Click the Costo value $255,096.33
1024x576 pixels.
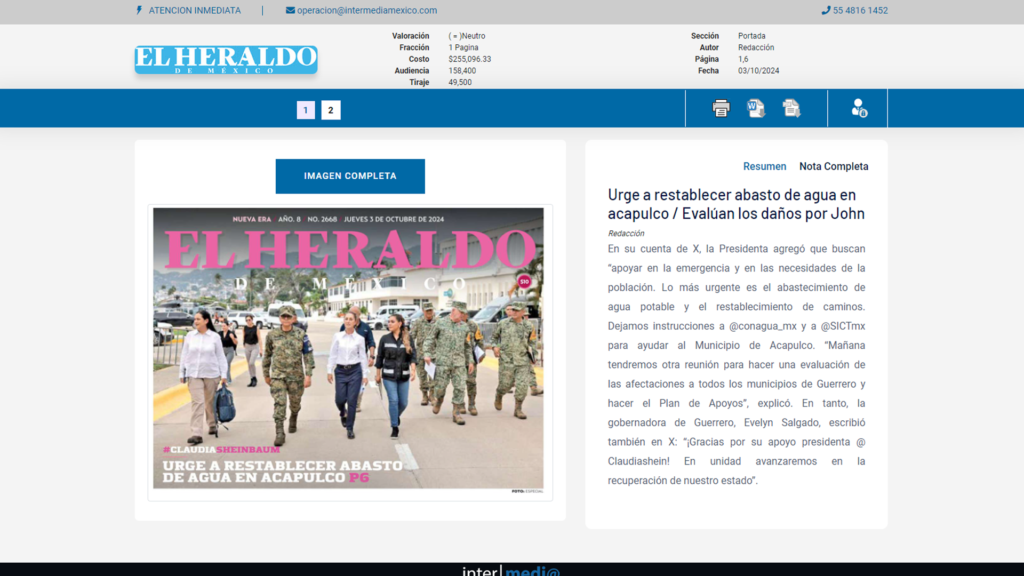(x=470, y=59)
